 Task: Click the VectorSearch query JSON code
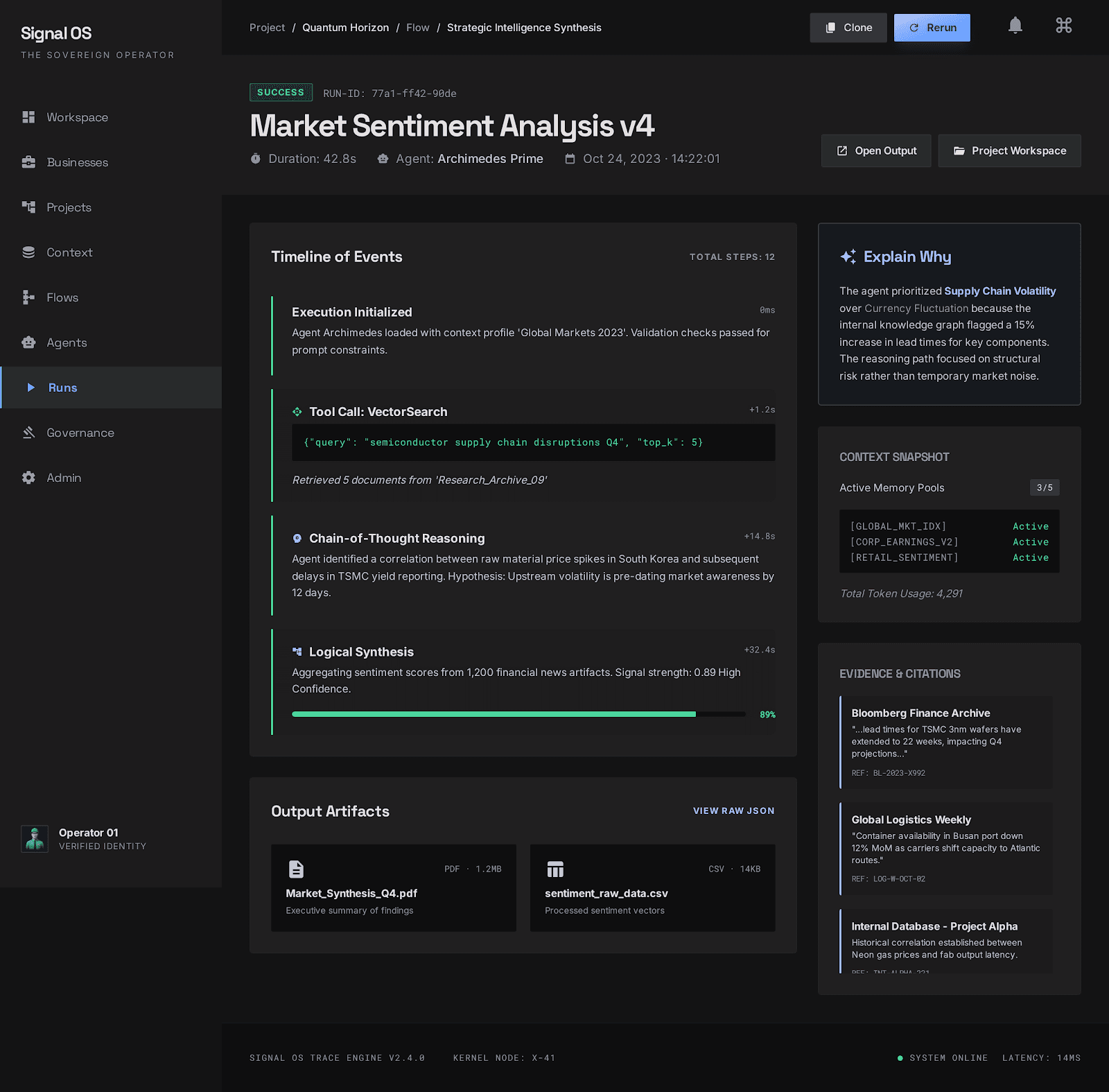pos(533,442)
